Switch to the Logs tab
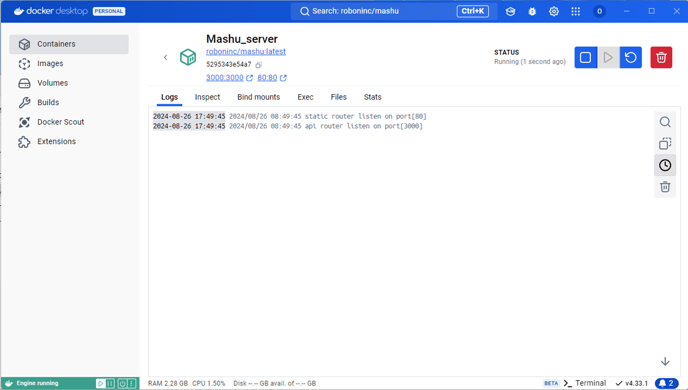The height and width of the screenshot is (390, 688). point(169,97)
